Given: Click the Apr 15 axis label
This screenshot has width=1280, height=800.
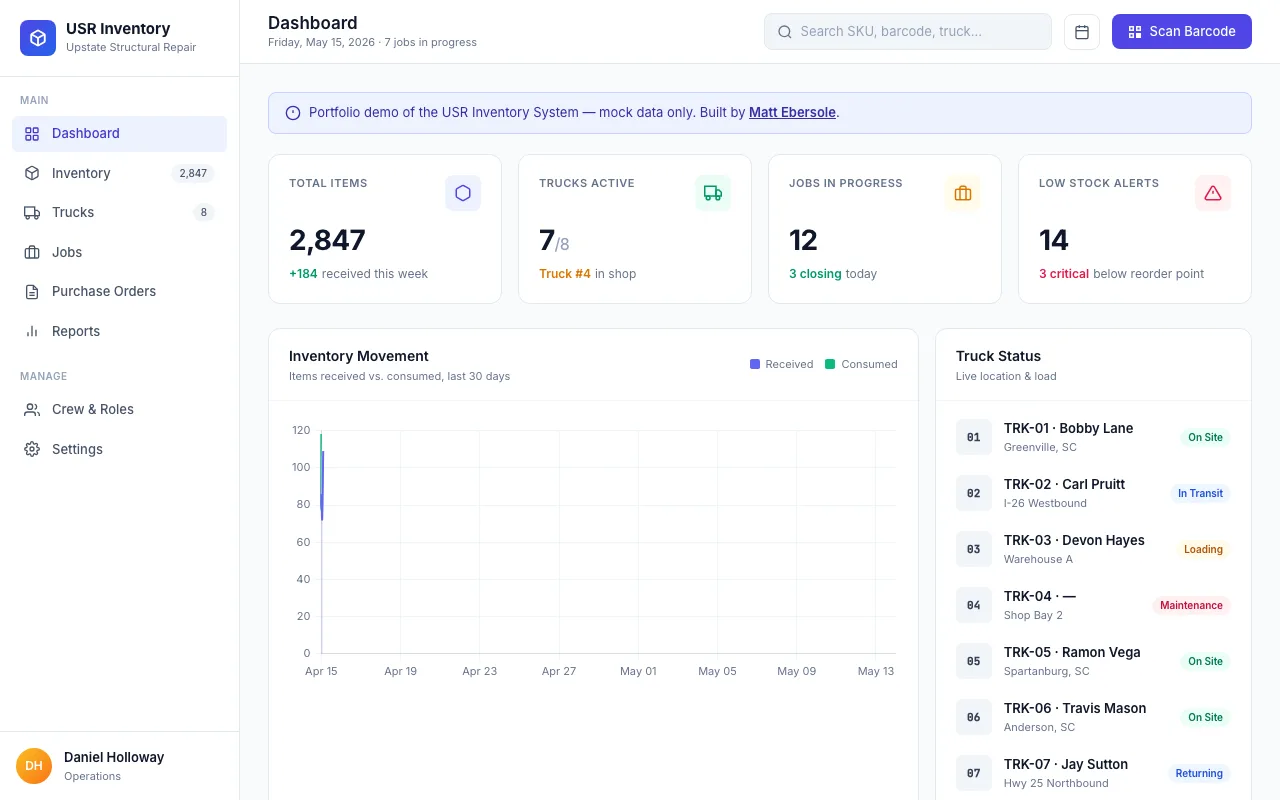Looking at the screenshot, I should (321, 671).
